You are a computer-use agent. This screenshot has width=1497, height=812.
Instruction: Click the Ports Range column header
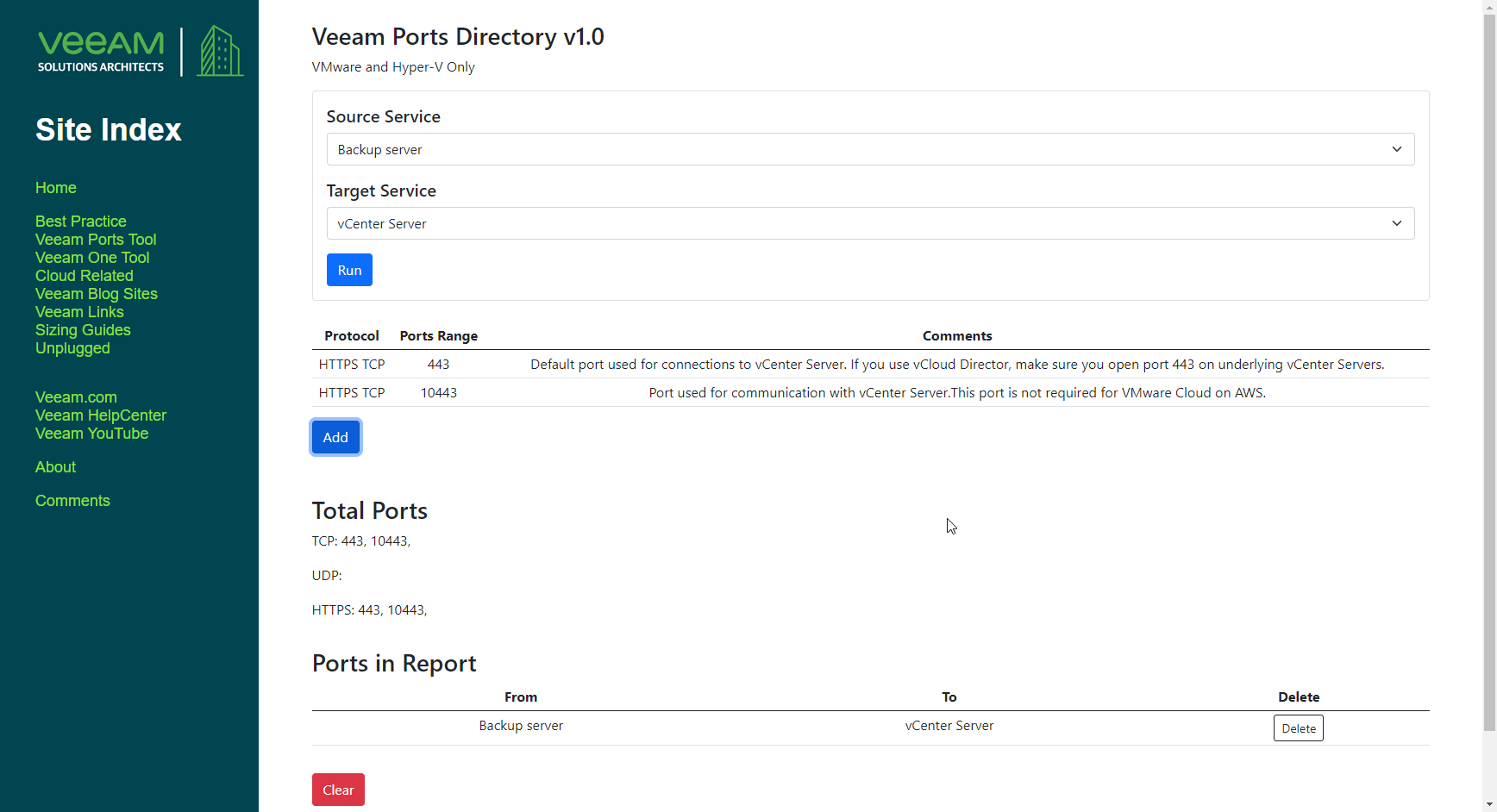438,336
